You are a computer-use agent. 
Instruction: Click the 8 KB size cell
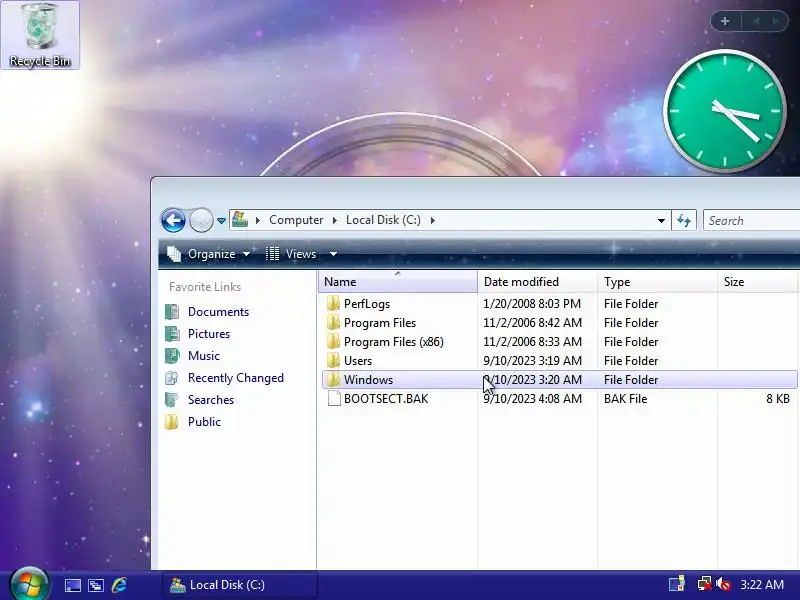(778, 398)
